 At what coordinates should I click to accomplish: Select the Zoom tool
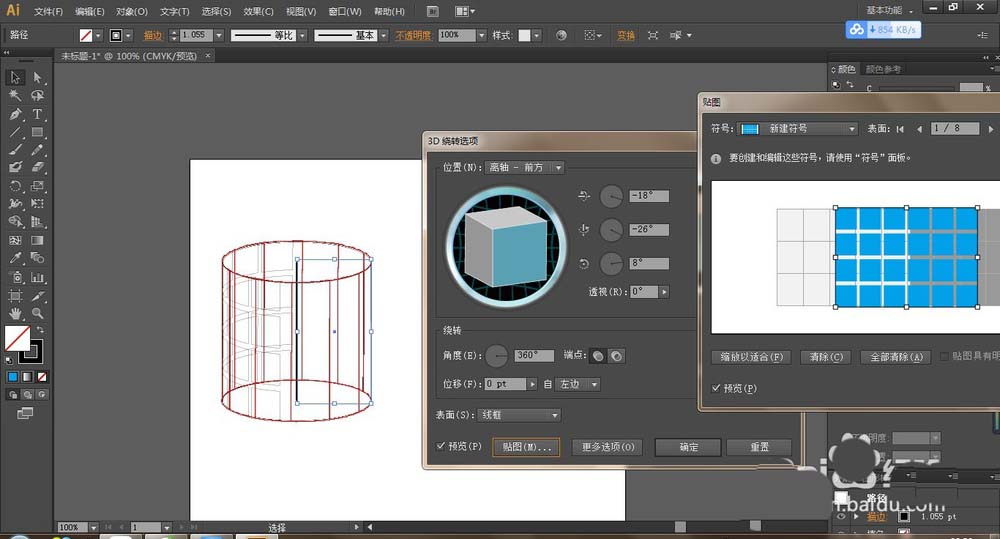pos(38,314)
